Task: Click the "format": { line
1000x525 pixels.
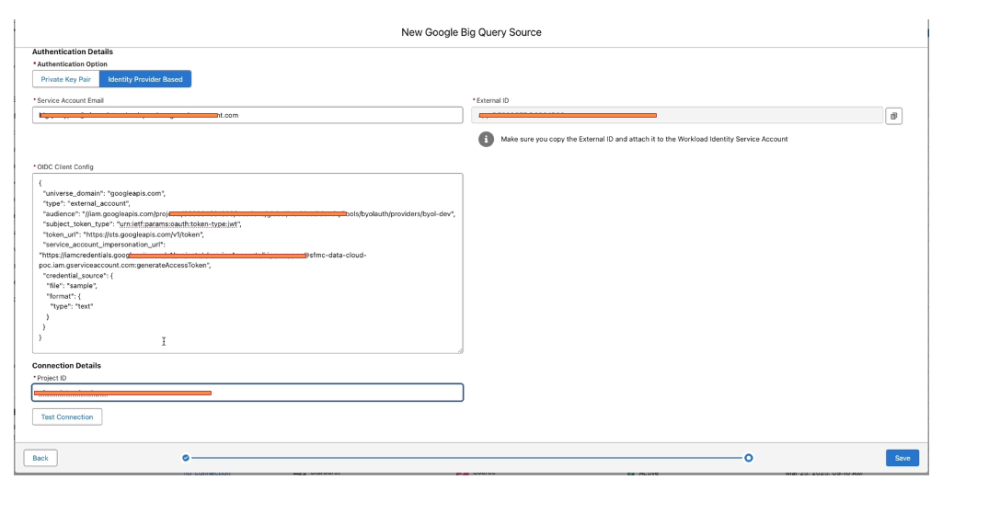Action: pos(63,296)
